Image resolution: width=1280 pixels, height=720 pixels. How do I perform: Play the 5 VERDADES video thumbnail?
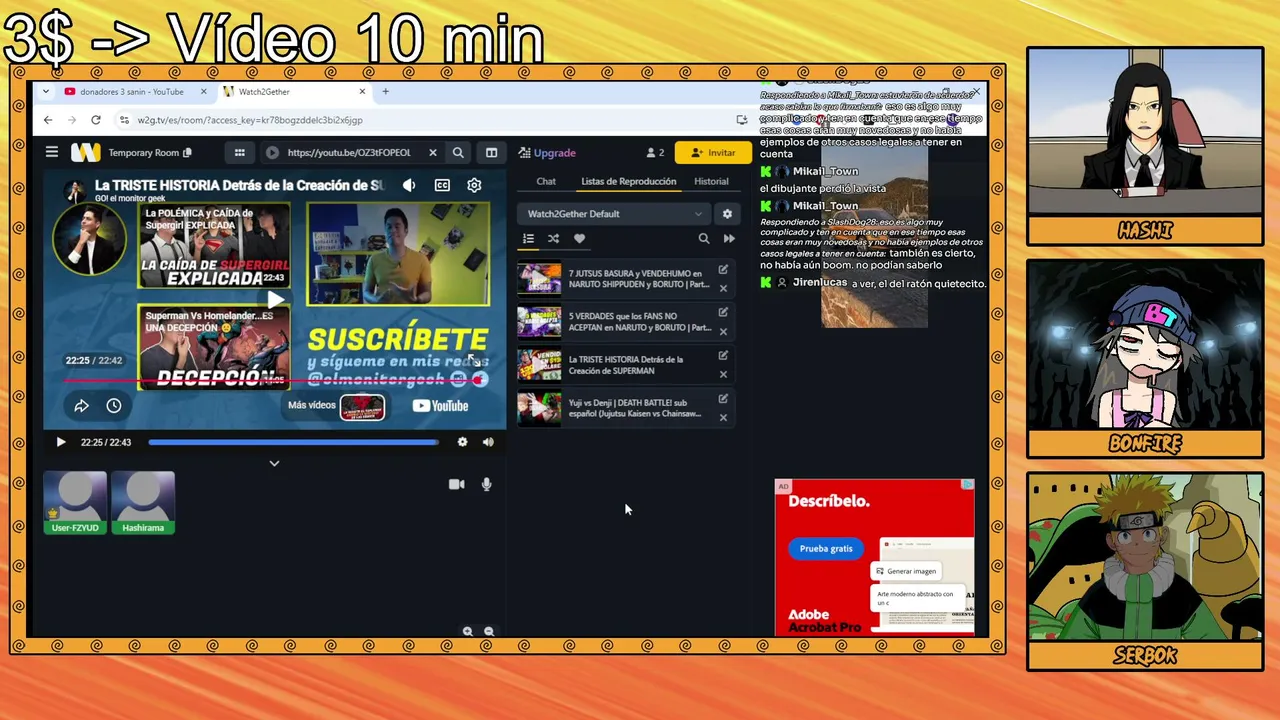tap(539, 321)
